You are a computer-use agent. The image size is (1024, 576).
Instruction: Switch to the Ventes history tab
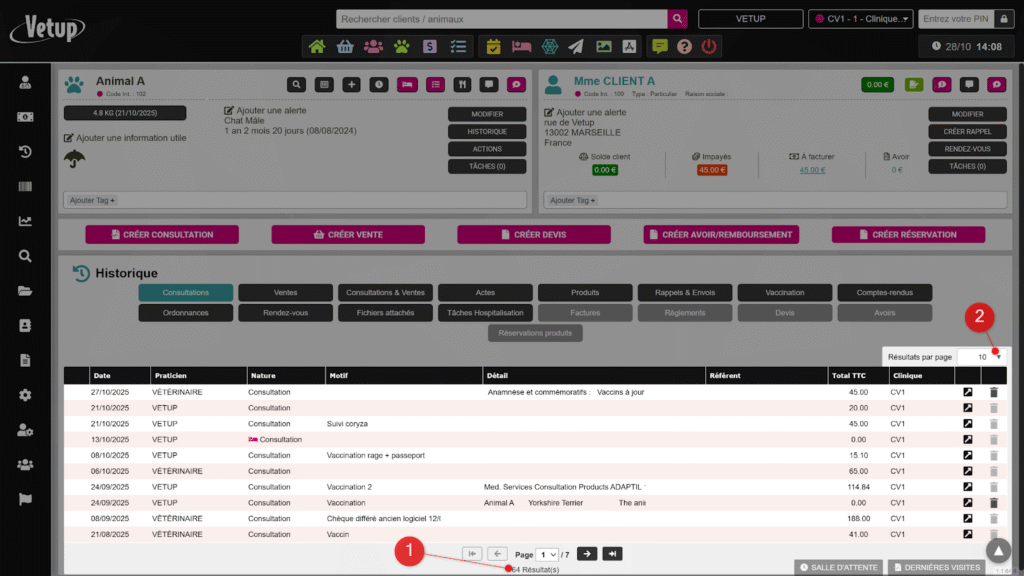point(285,293)
